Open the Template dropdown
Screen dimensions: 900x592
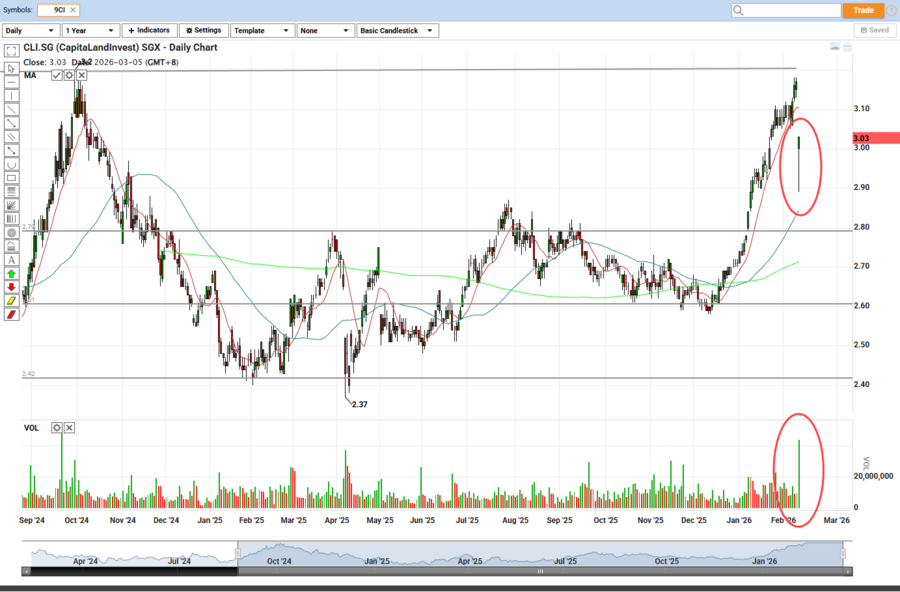pos(261,30)
